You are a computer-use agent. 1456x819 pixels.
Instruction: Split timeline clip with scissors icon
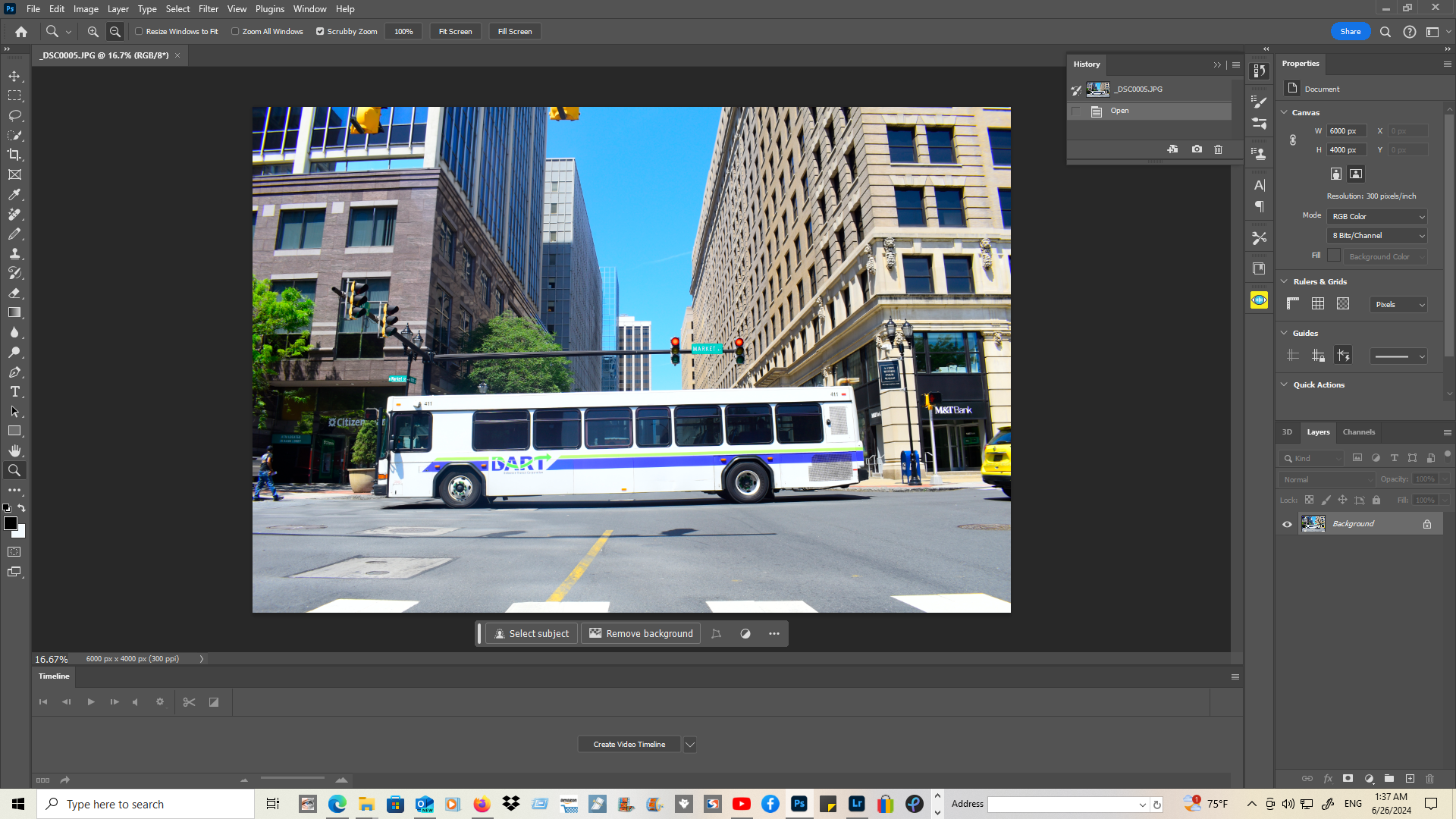point(190,702)
